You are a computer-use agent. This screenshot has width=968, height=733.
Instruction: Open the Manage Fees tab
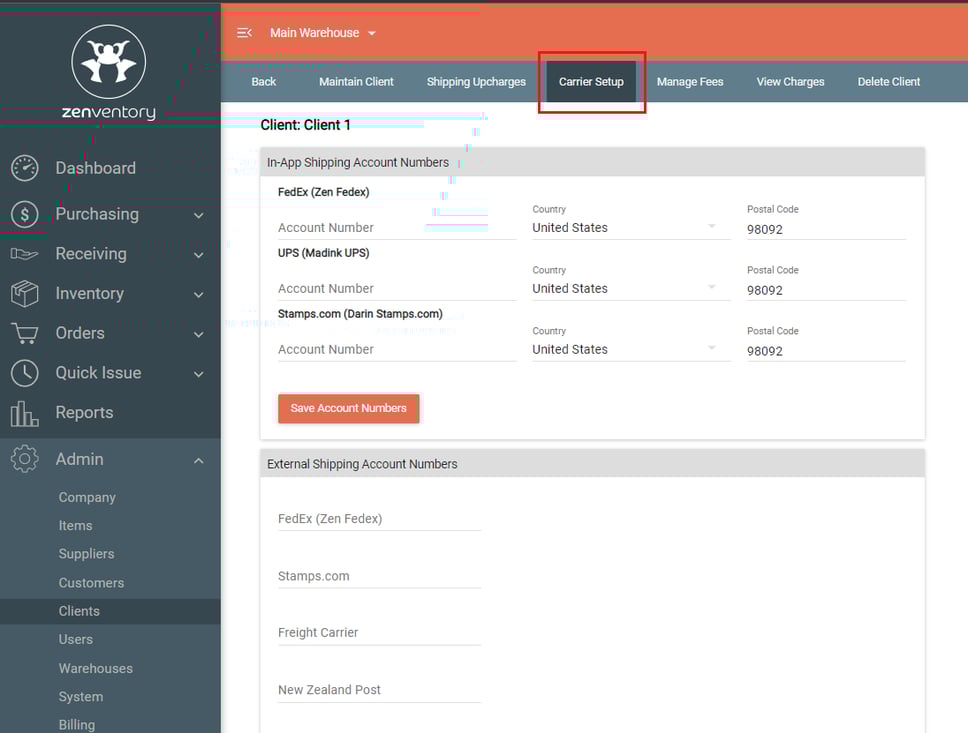(x=690, y=82)
